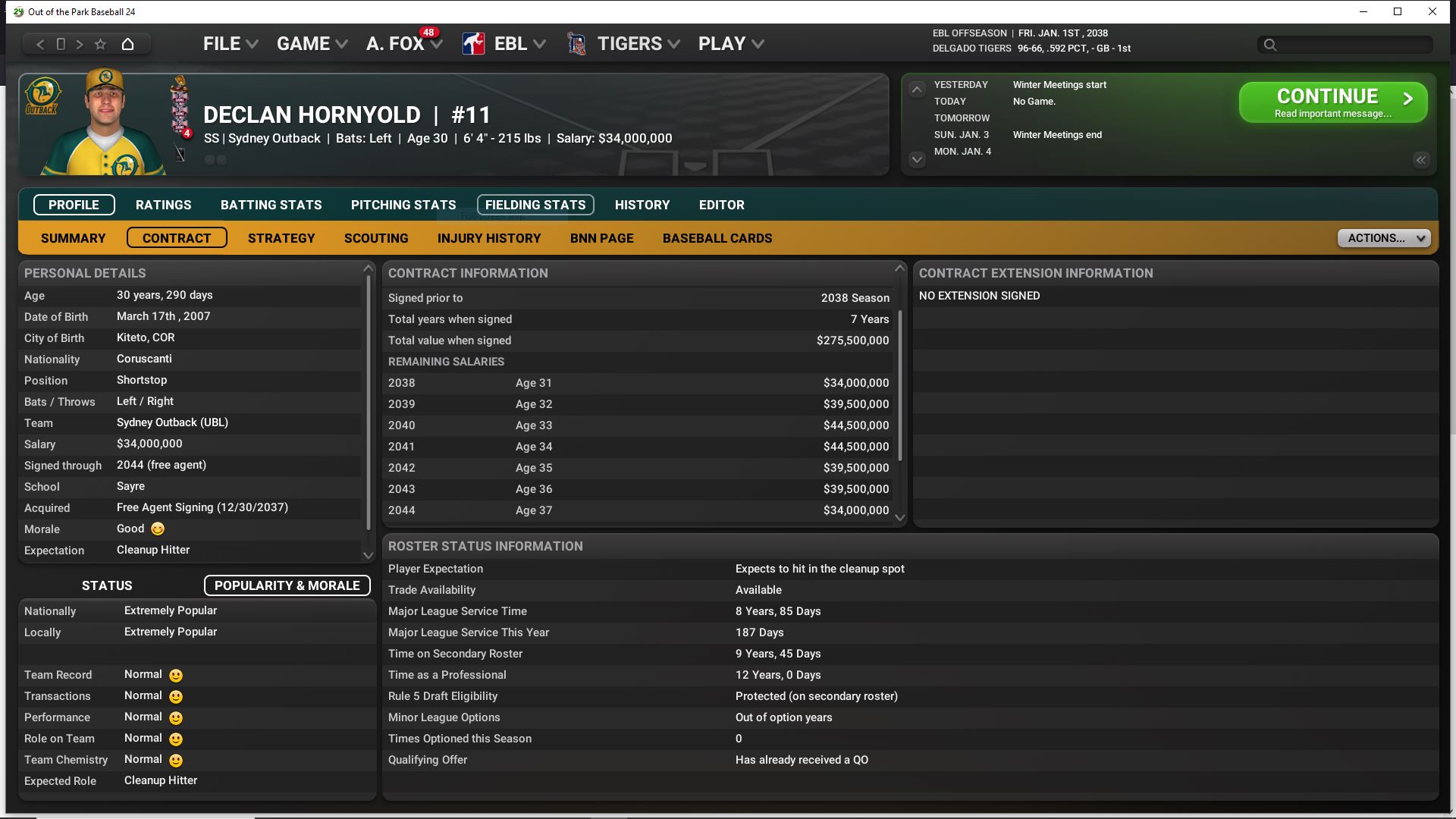Viewport: 1456px width, 819px height.
Task: Click the EBL league logo icon
Action: [474, 44]
